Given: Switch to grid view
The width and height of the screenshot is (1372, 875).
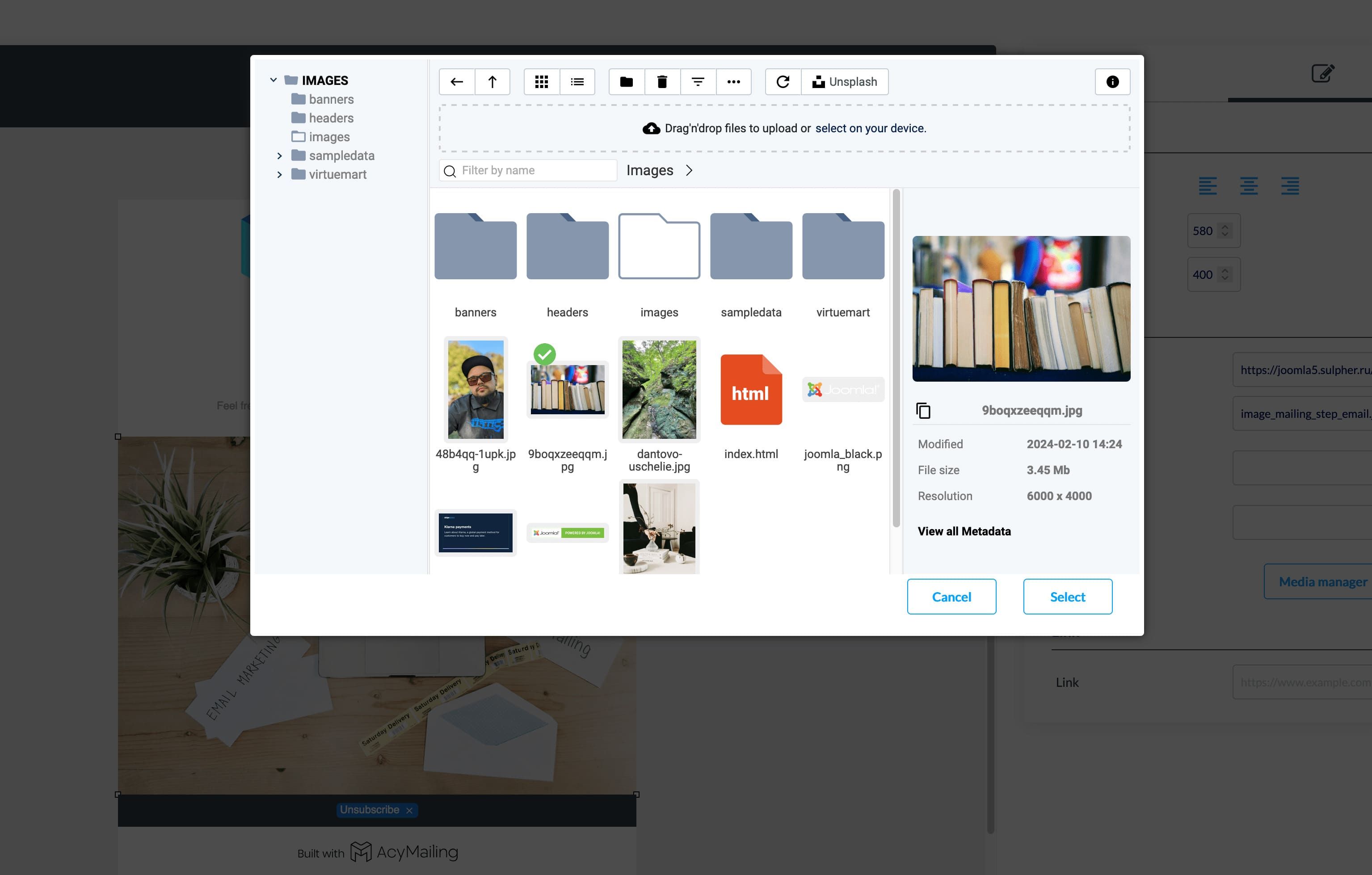Looking at the screenshot, I should point(541,82).
